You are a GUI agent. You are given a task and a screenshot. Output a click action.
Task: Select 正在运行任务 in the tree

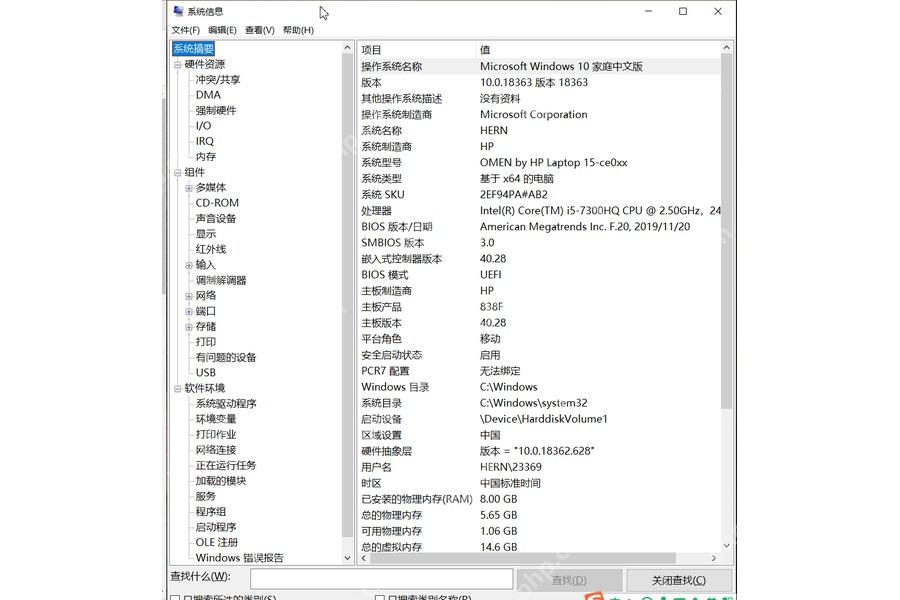226,465
